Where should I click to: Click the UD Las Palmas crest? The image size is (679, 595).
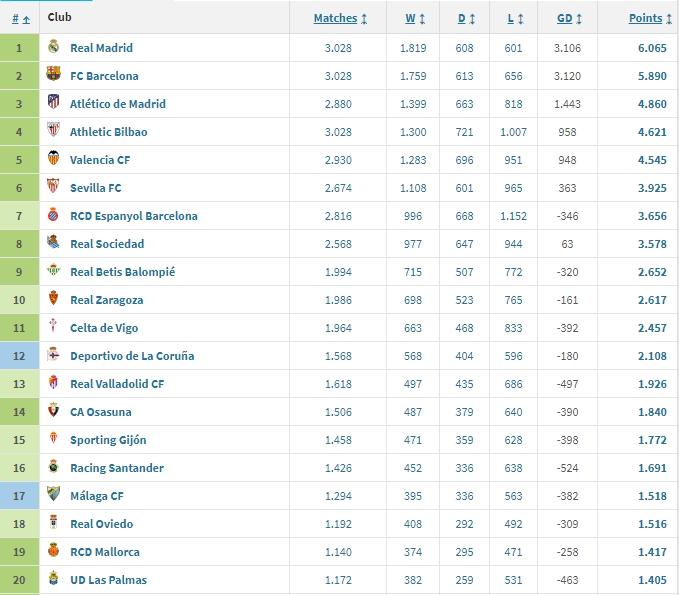point(54,580)
